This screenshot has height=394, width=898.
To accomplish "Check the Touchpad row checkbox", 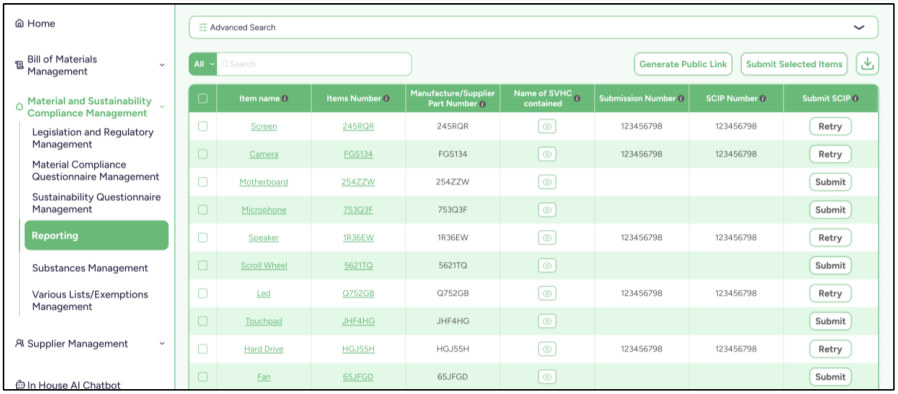I will pyautogui.click(x=203, y=321).
